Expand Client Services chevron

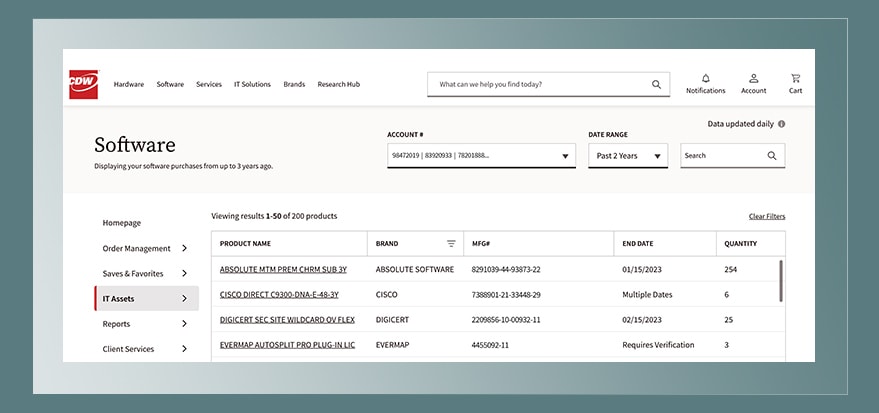pos(184,349)
